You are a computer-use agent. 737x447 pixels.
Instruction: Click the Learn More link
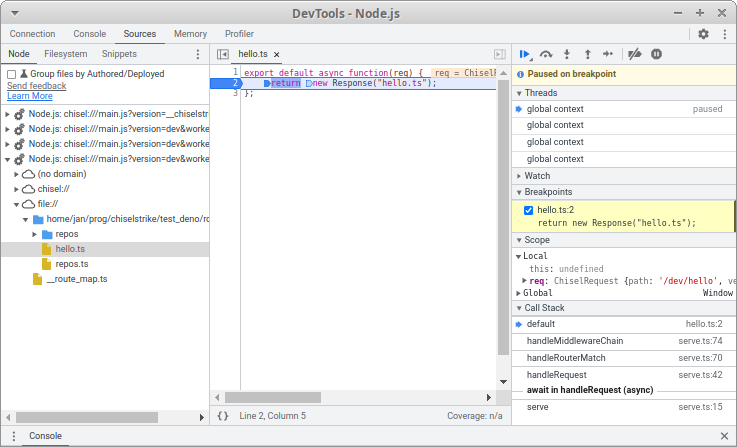pyautogui.click(x=30, y=96)
